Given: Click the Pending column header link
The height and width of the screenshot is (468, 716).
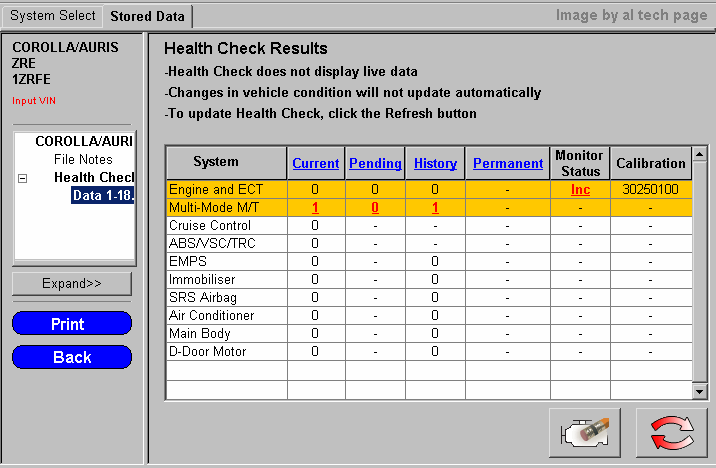Looking at the screenshot, I should [375, 163].
